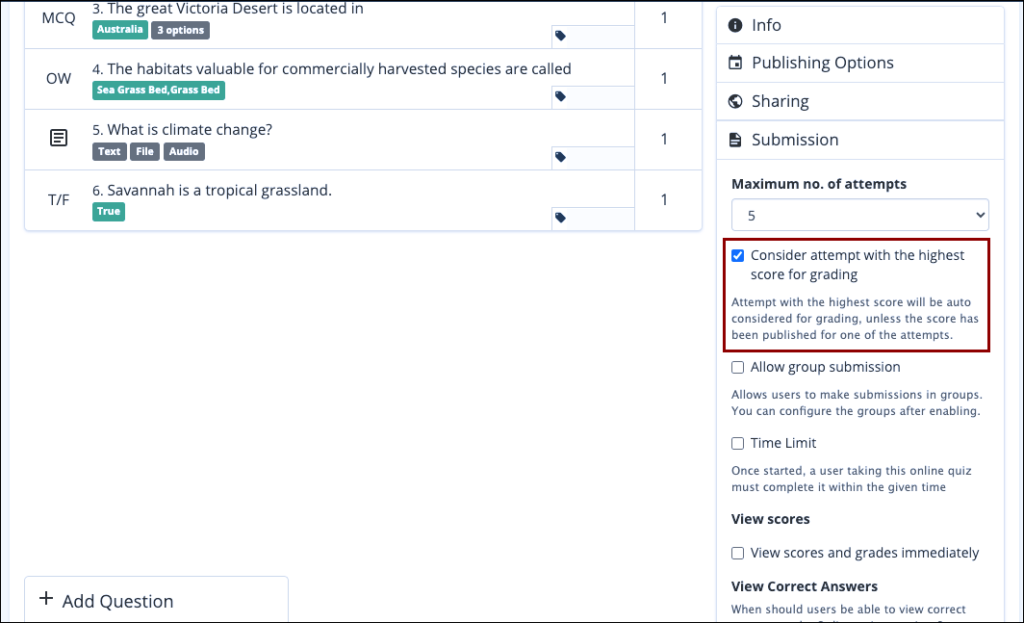
Task: Collapse the Submission section
Action: click(x=795, y=140)
